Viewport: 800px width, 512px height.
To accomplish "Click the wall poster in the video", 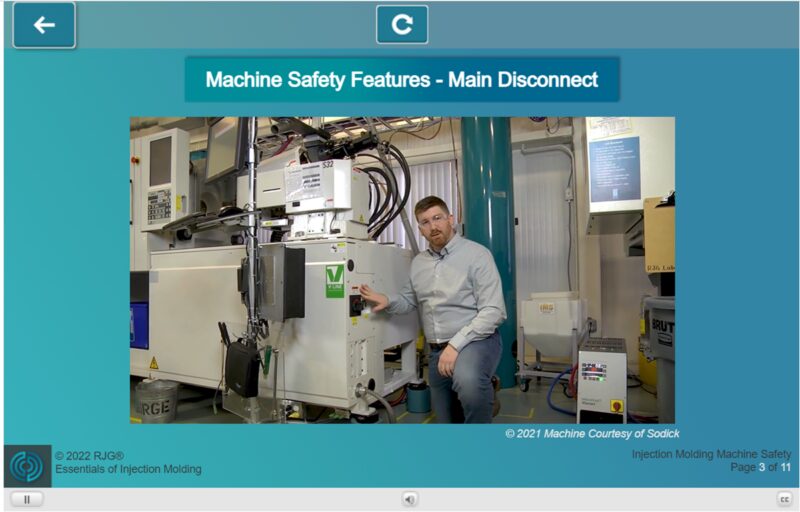I will [613, 162].
